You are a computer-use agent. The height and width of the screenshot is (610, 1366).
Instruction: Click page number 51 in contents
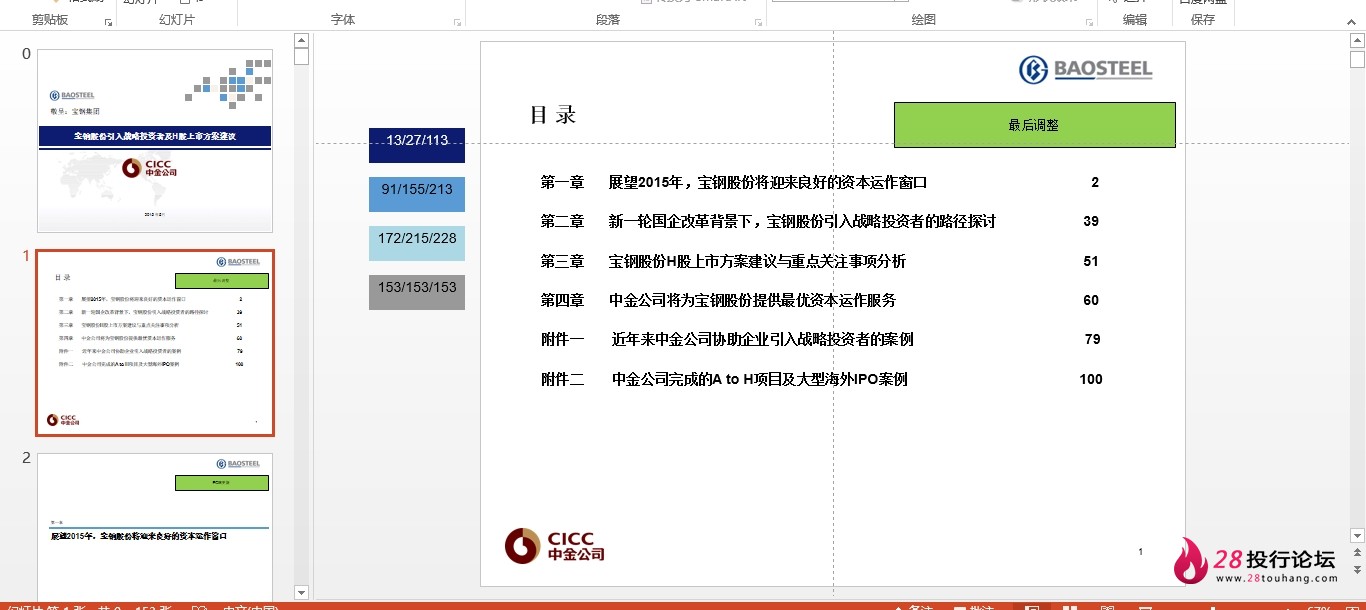pos(1091,262)
